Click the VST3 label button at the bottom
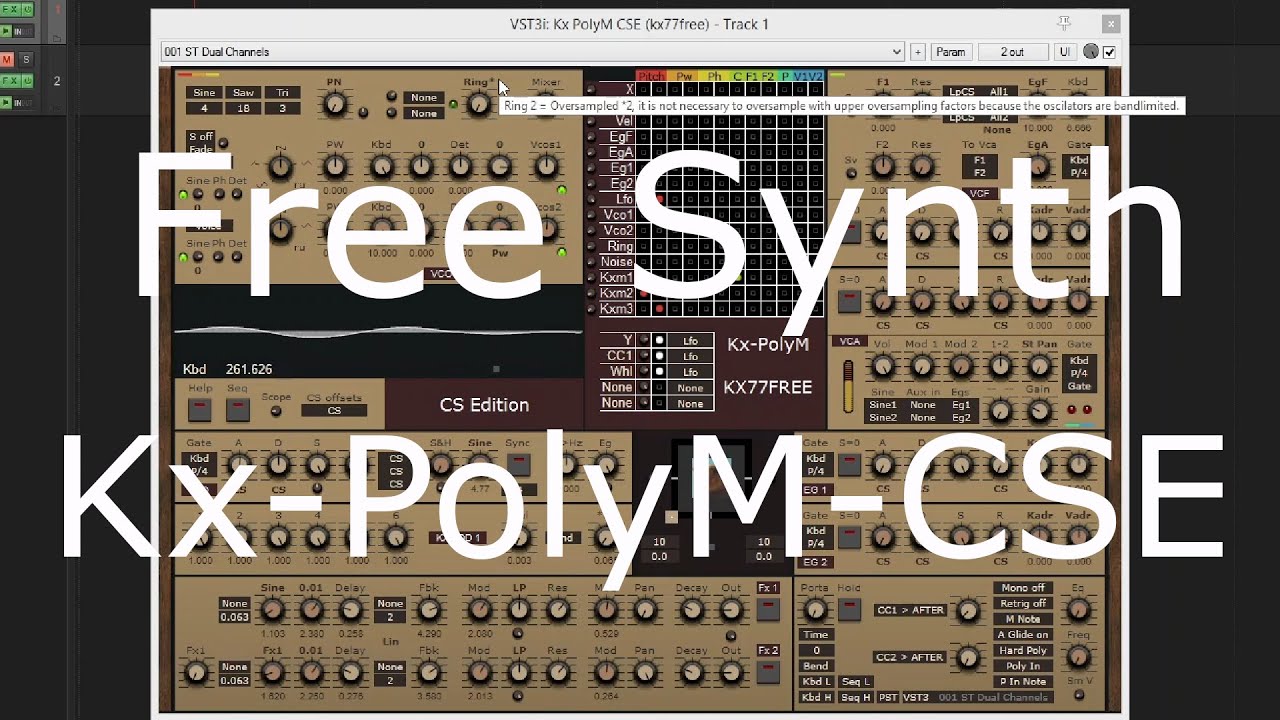Image resolution: width=1280 pixels, height=720 pixels. [916, 697]
